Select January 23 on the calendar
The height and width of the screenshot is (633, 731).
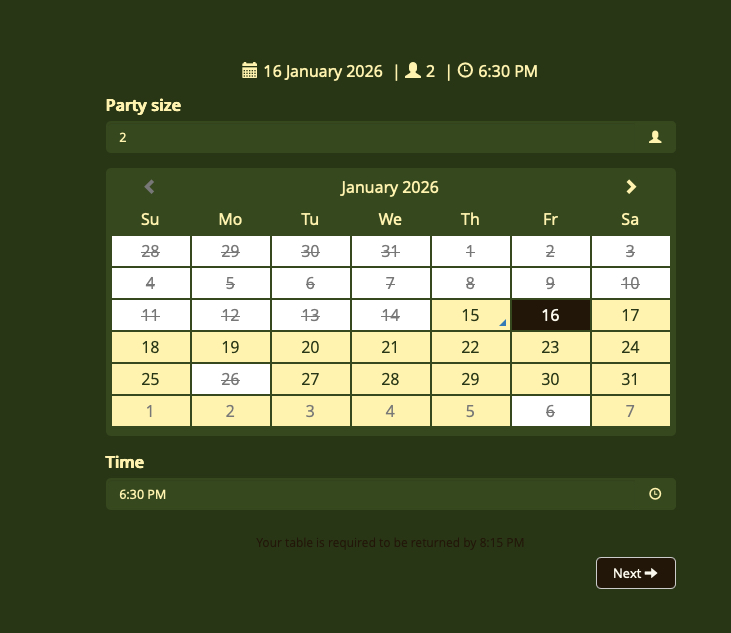click(x=550, y=347)
